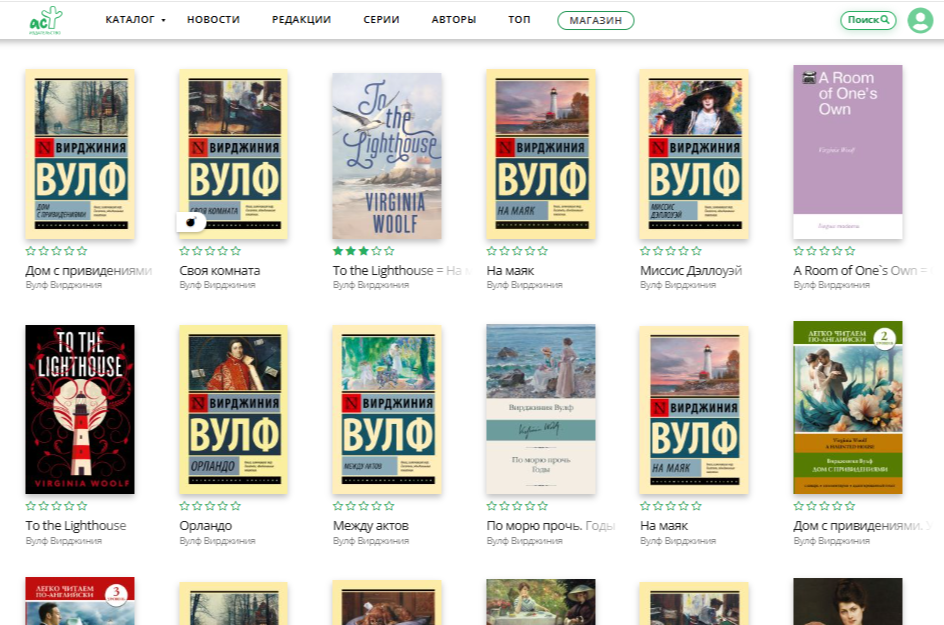
Task: Open the По морю прочь. Годы cover
Action: pyautogui.click(x=541, y=409)
